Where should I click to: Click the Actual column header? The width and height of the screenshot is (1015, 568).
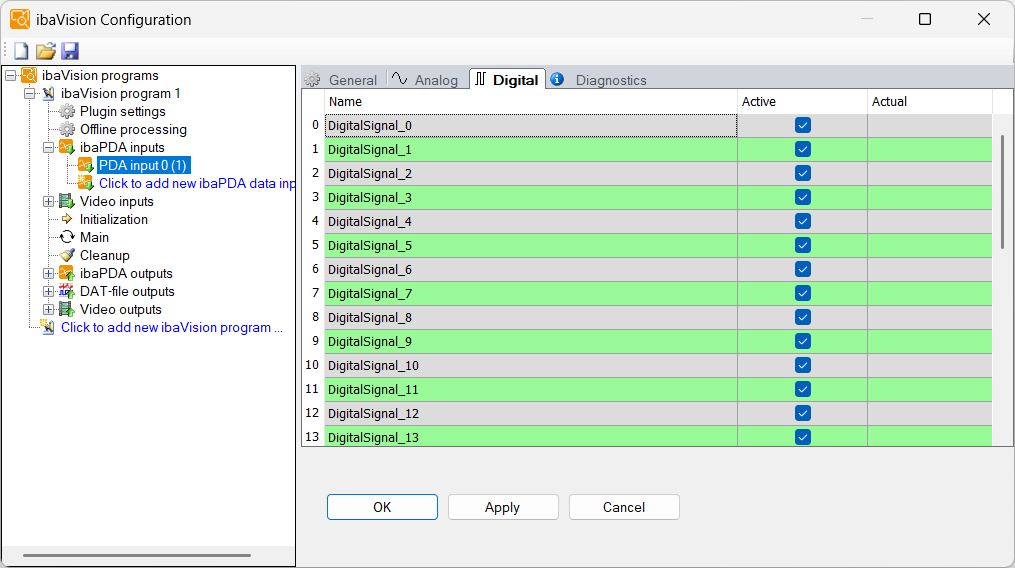[x=930, y=102]
